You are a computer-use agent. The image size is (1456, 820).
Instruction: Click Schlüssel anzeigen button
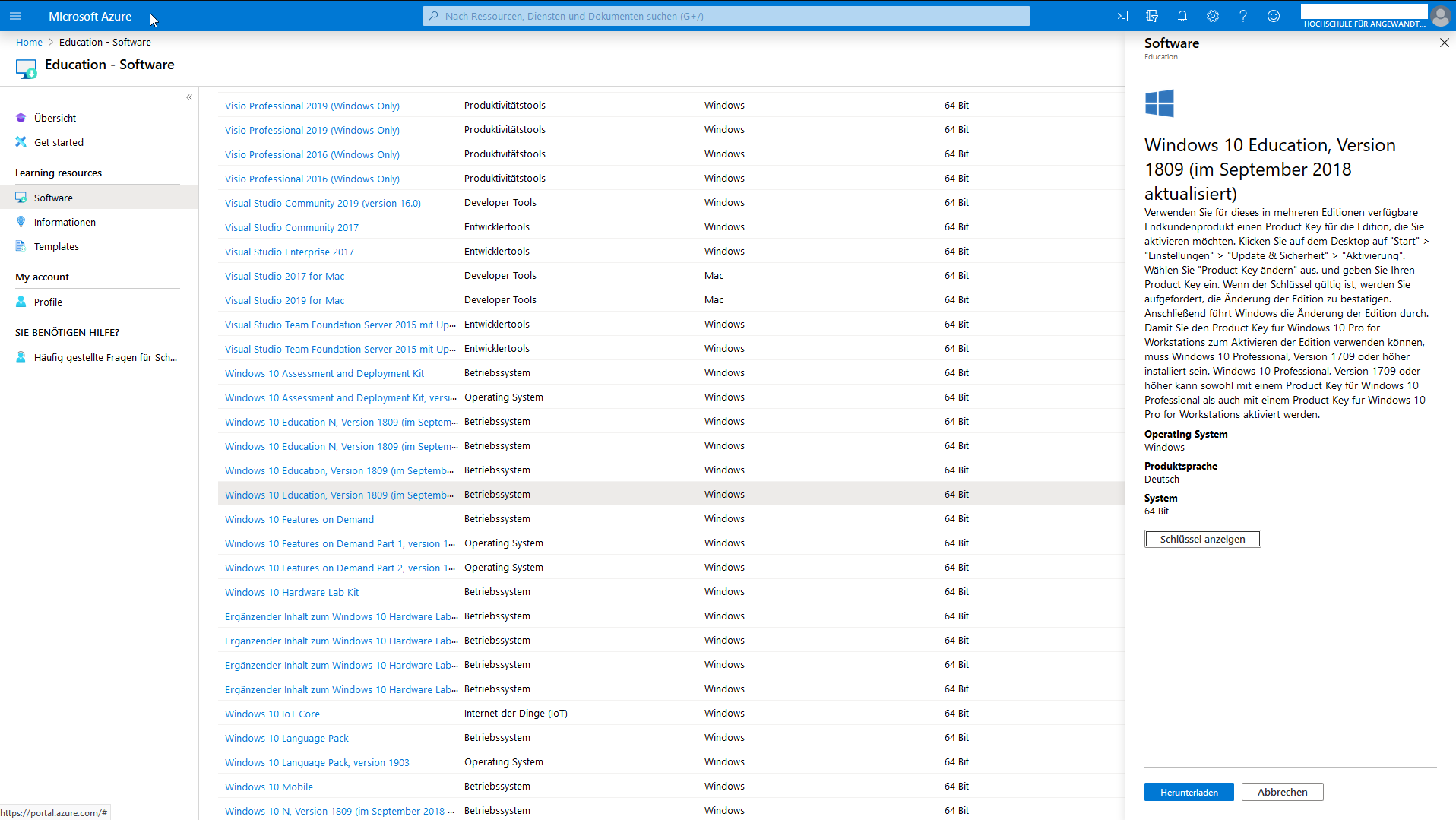coord(1202,539)
